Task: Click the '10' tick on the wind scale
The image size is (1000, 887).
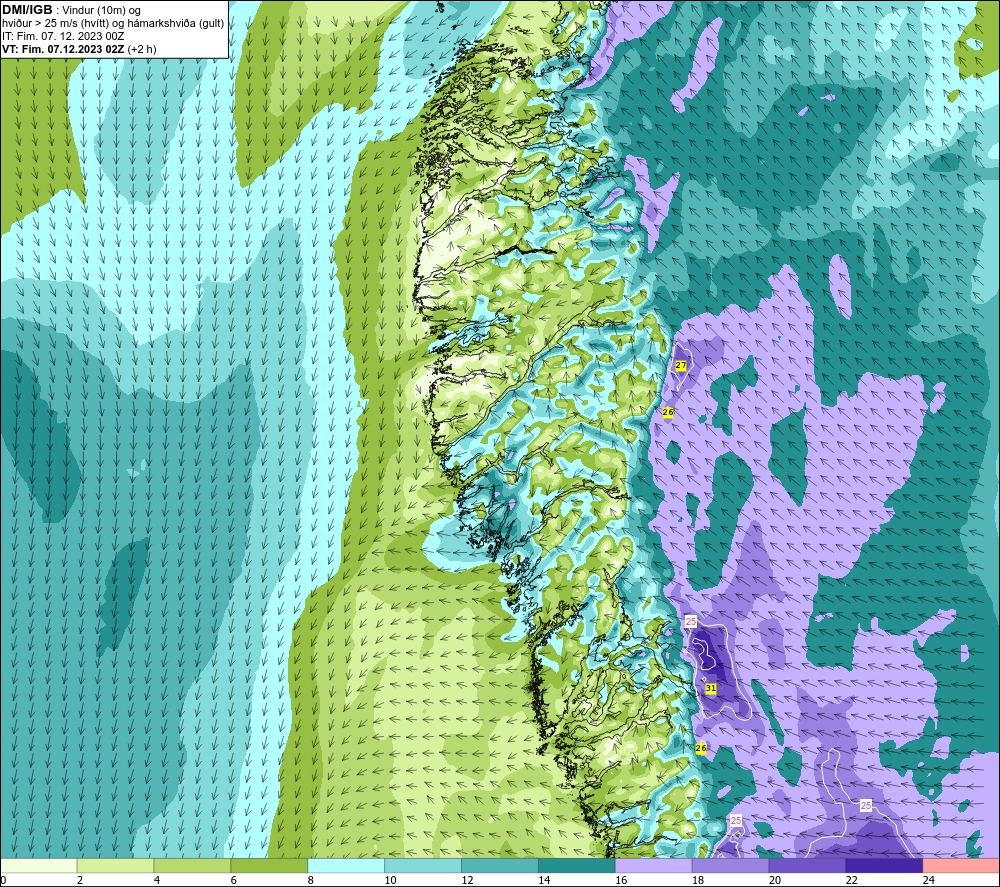Action: pyautogui.click(x=390, y=880)
